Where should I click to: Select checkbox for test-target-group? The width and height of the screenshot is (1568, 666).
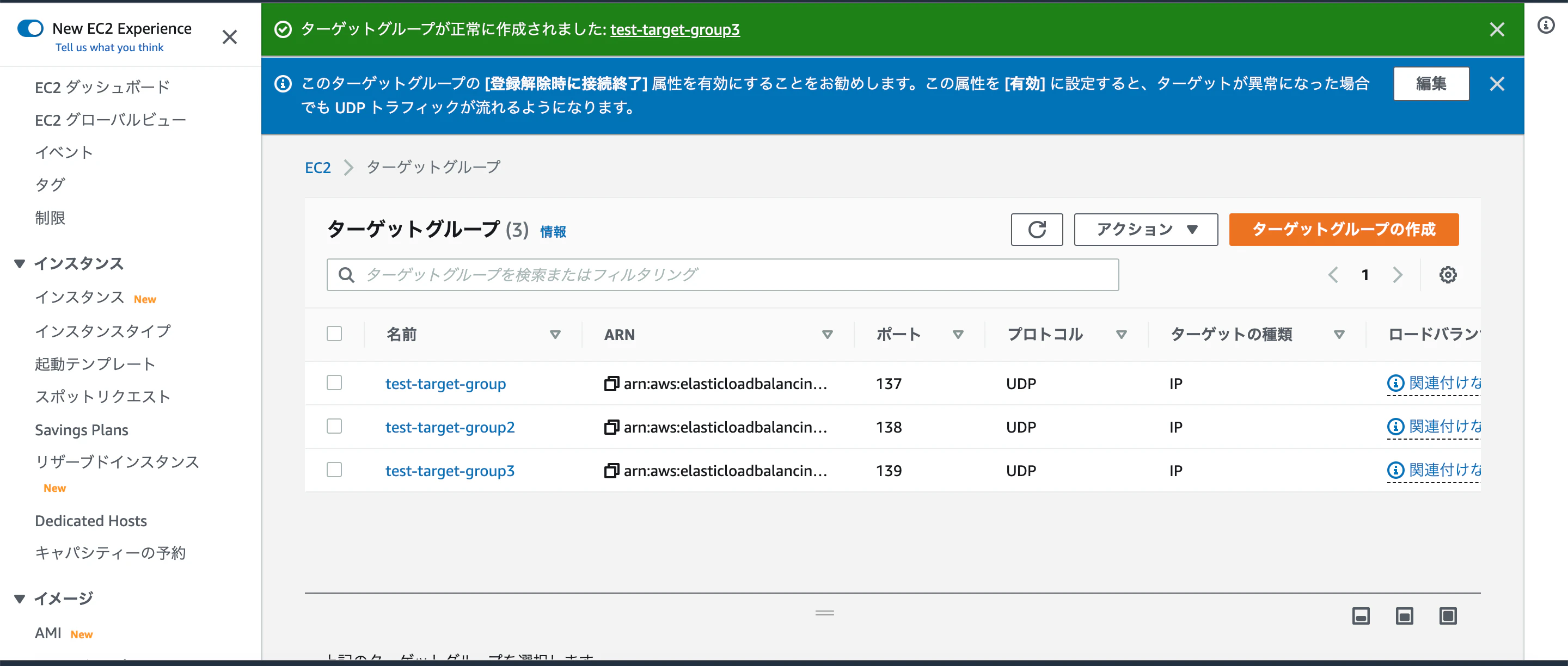click(x=334, y=383)
